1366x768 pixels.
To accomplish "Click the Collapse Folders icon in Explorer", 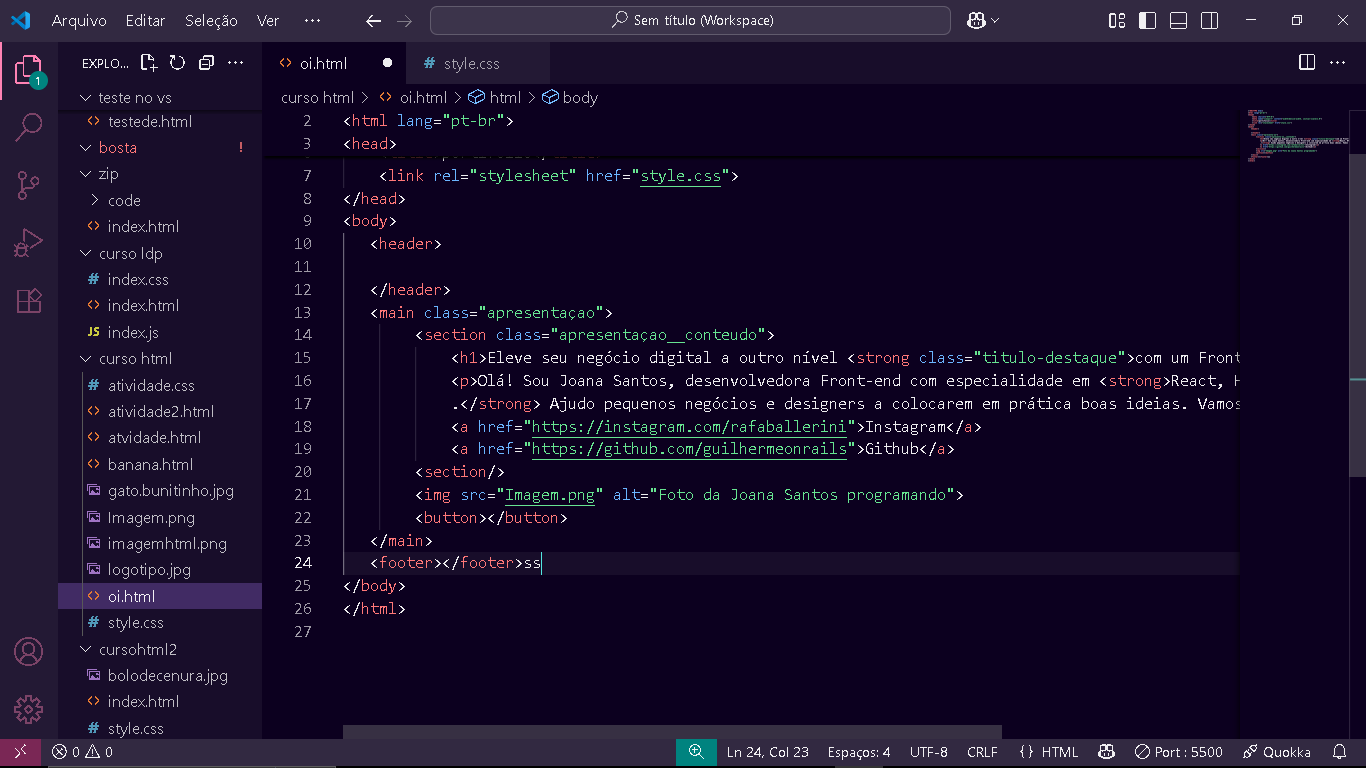I will click(x=206, y=63).
